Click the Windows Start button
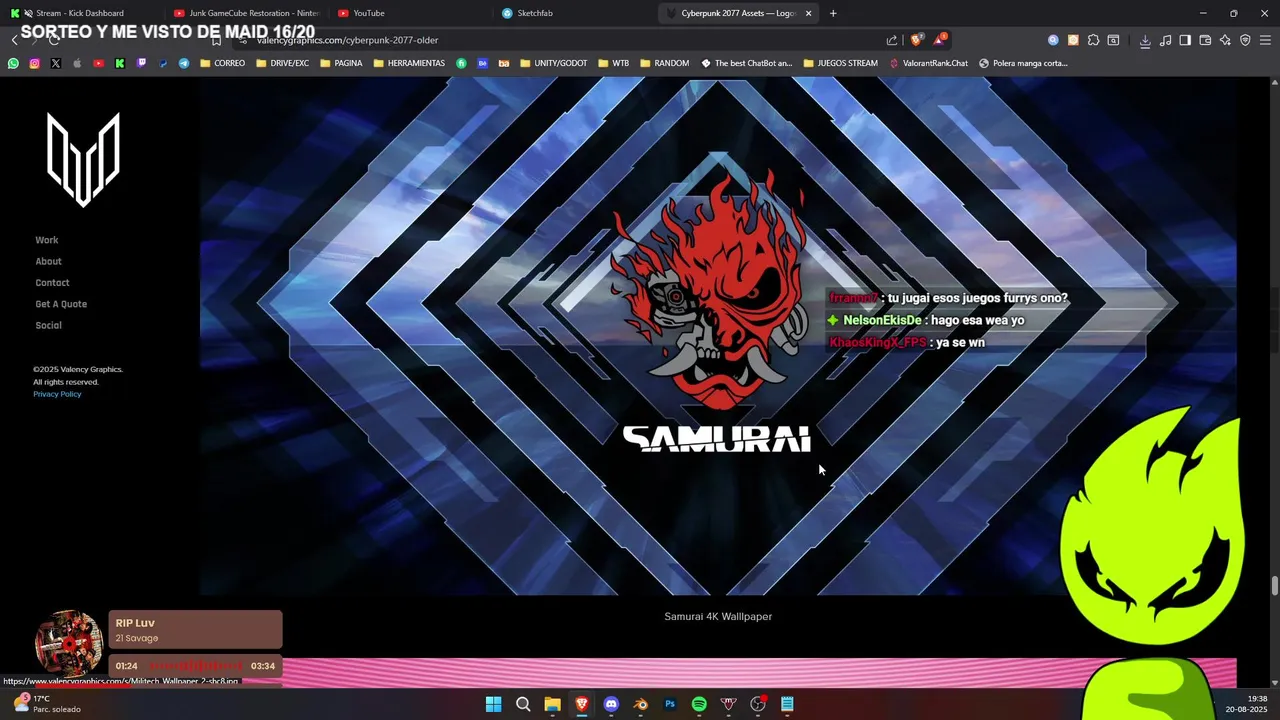 (493, 704)
